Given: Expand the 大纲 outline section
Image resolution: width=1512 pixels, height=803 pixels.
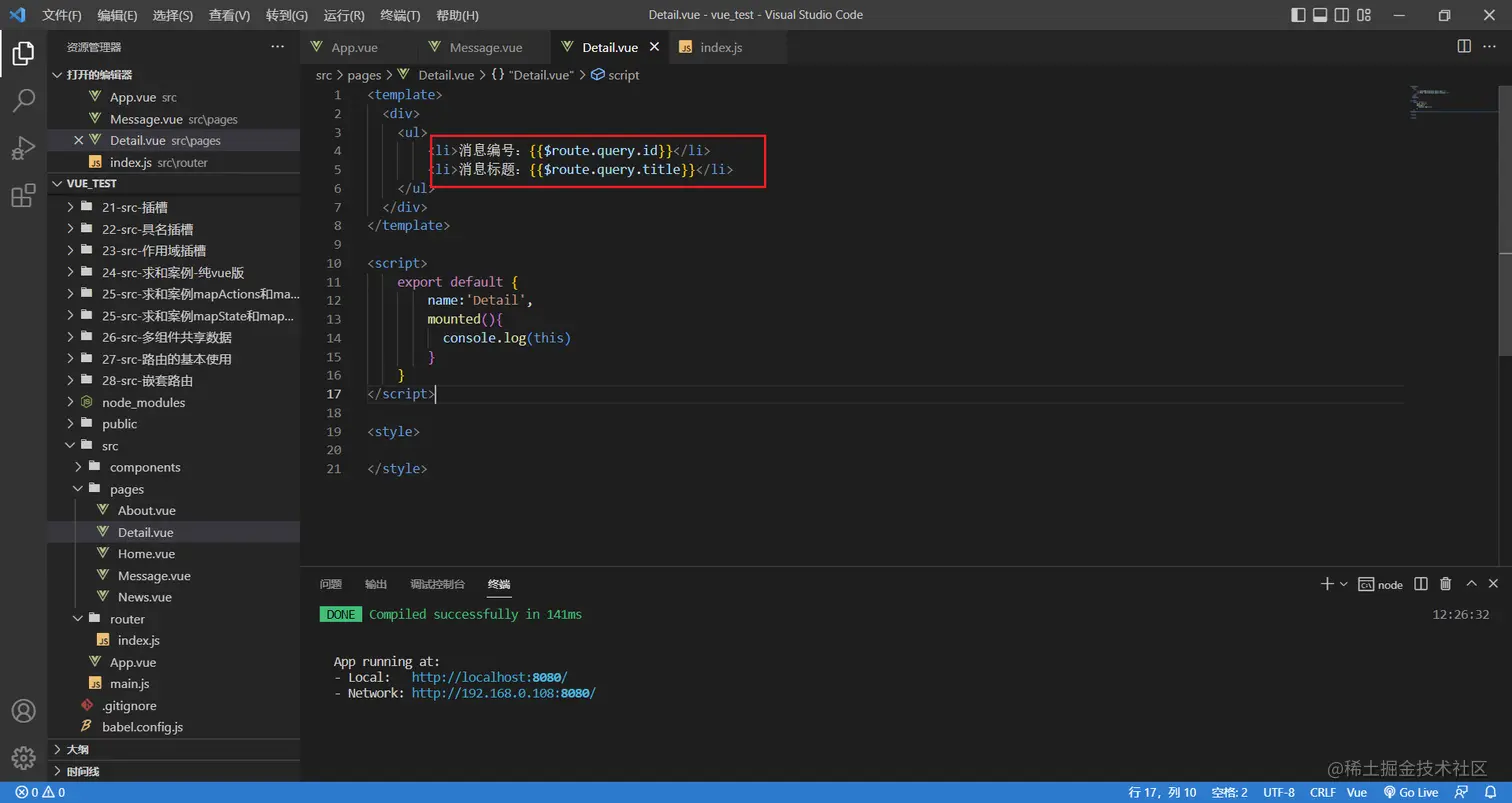Looking at the screenshot, I should tap(174, 749).
